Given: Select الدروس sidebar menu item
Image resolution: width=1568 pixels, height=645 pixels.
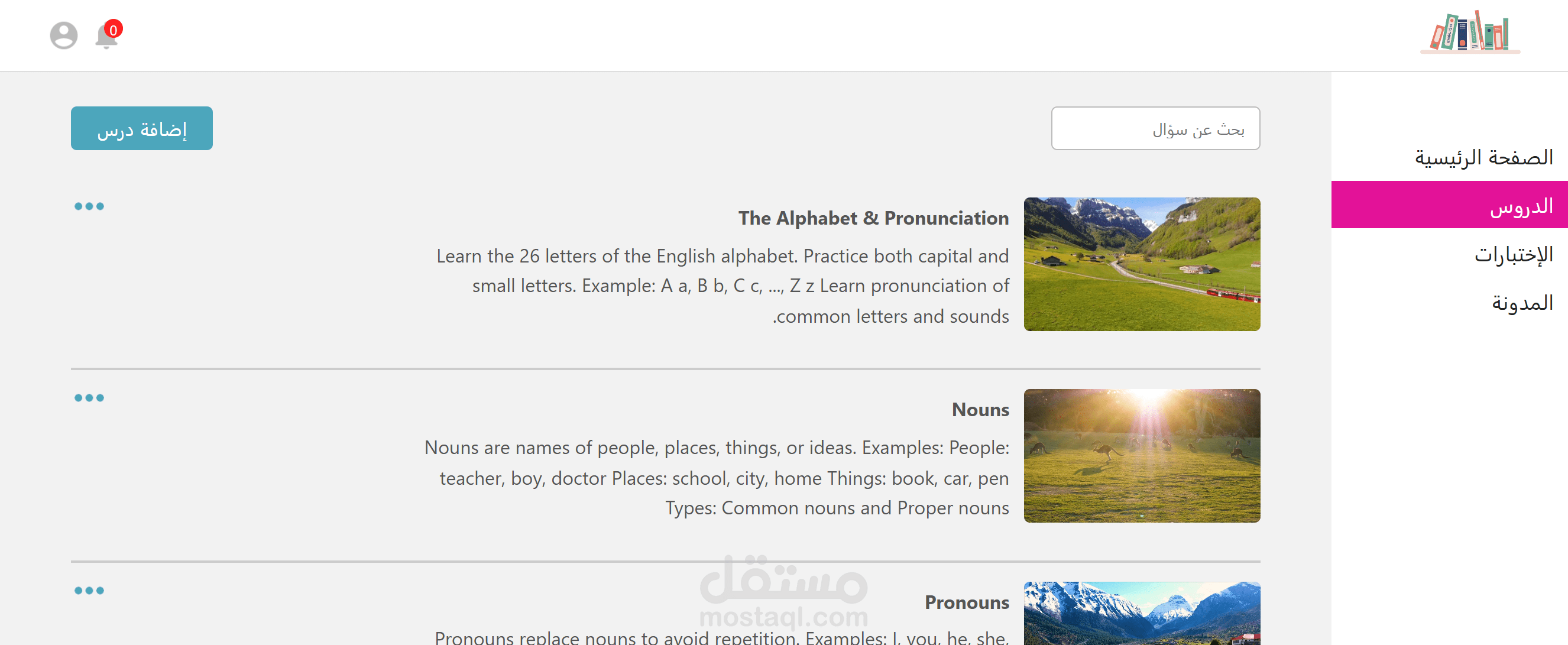Looking at the screenshot, I should (1521, 206).
